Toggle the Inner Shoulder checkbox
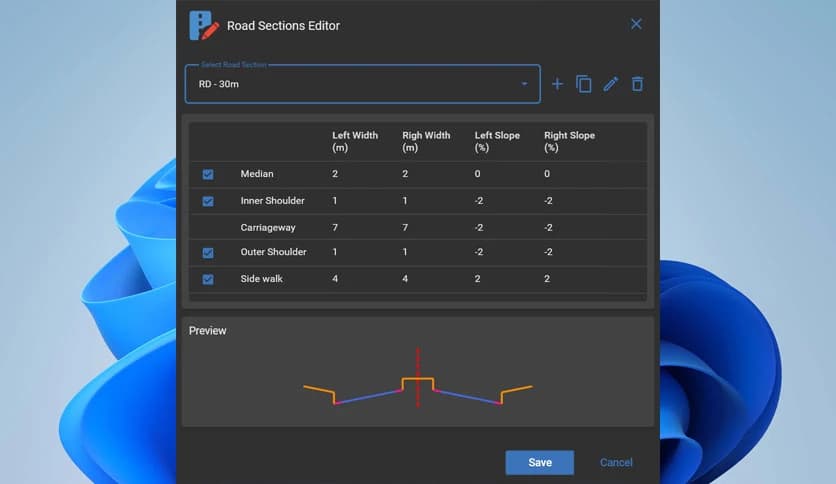 pos(208,201)
